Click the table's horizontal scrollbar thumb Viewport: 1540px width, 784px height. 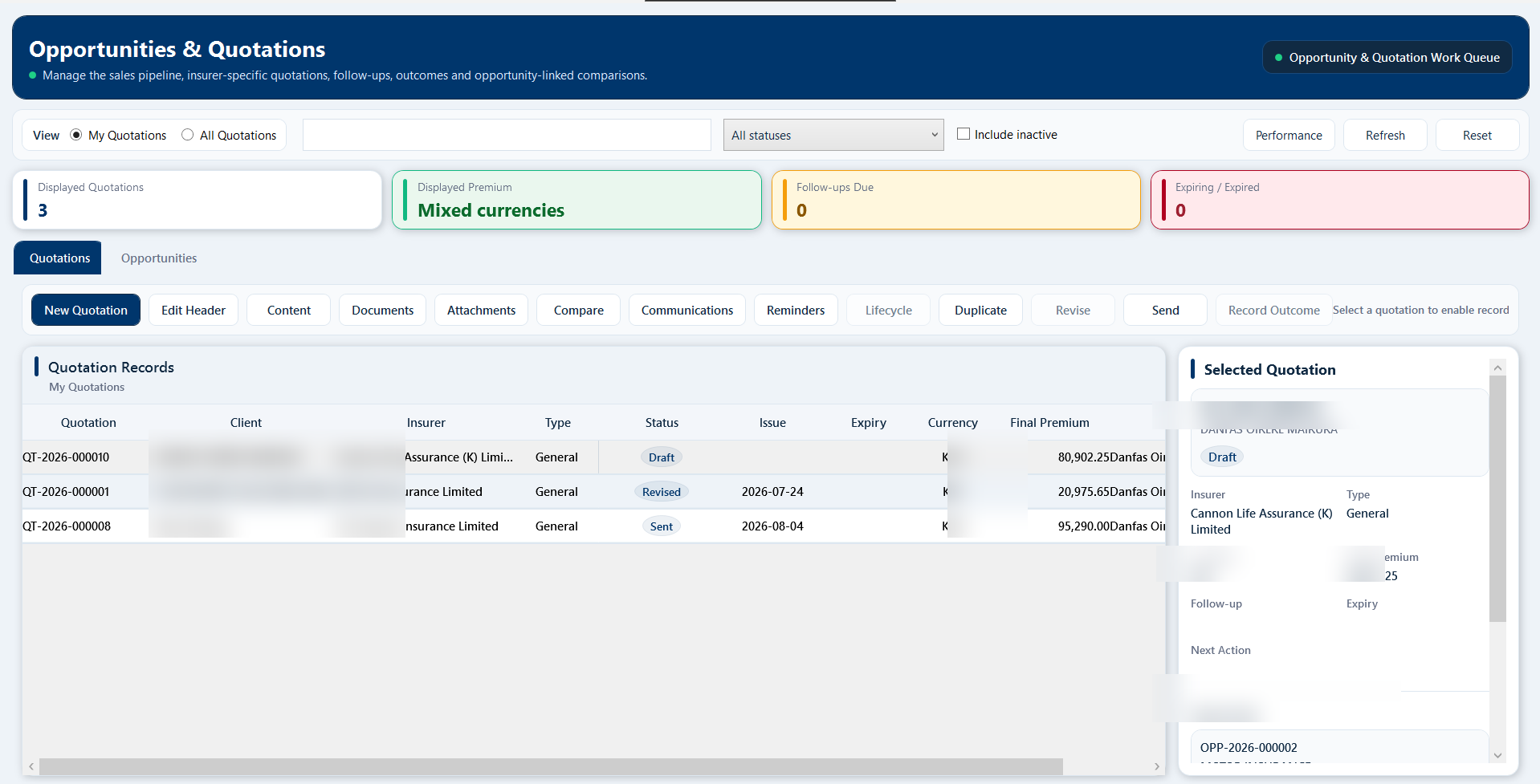coord(551,766)
